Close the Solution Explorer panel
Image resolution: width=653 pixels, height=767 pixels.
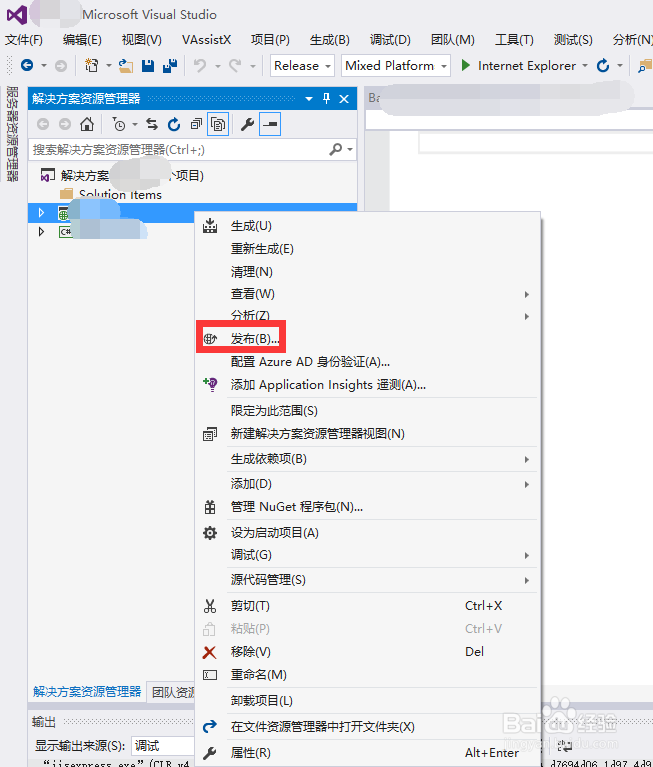(344, 99)
